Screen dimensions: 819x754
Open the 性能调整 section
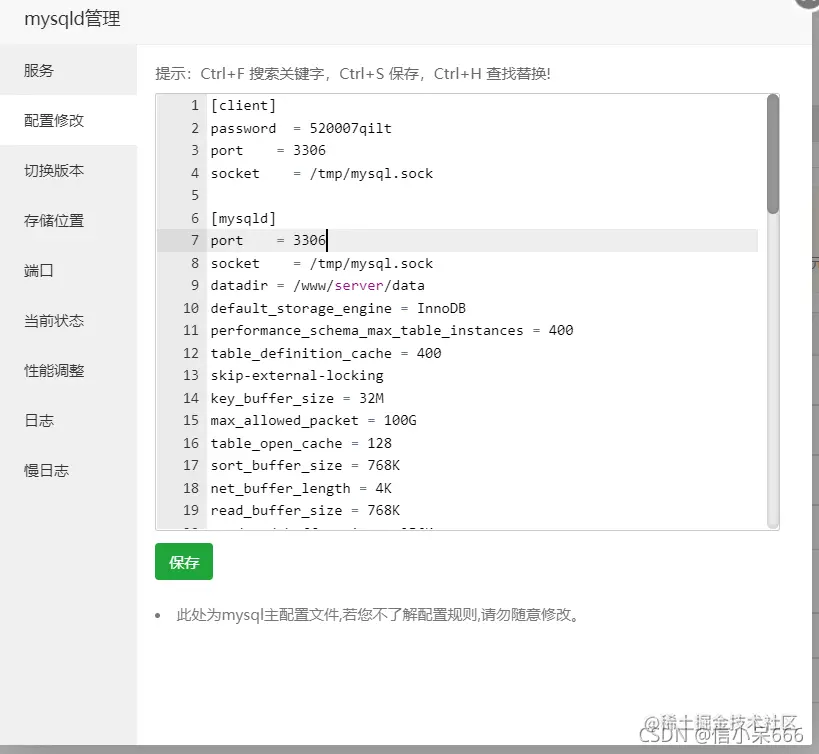click(54, 370)
